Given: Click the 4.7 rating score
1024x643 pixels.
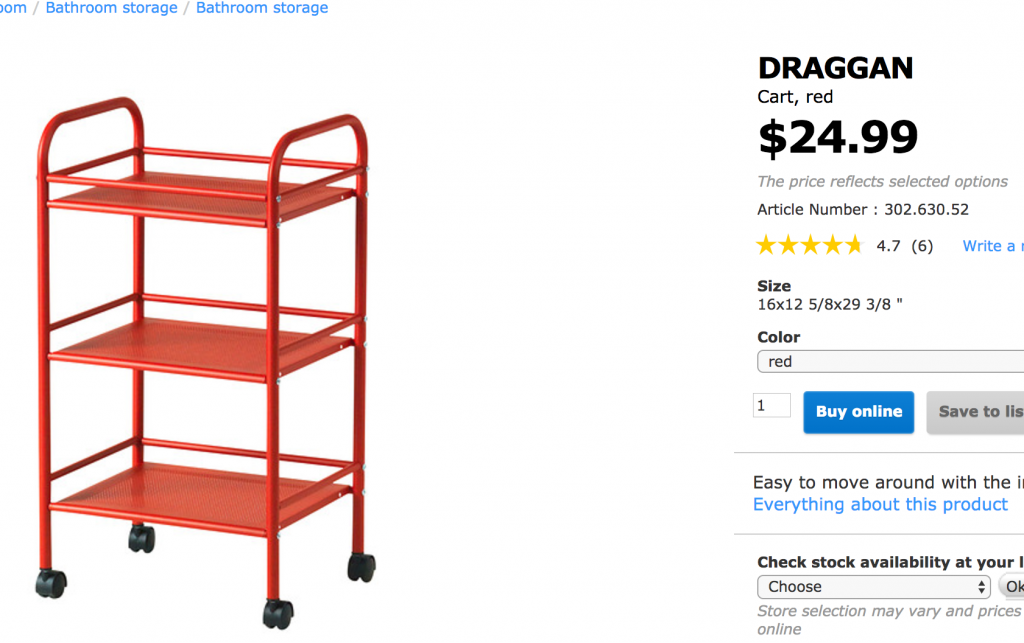Looking at the screenshot, I should click(888, 246).
